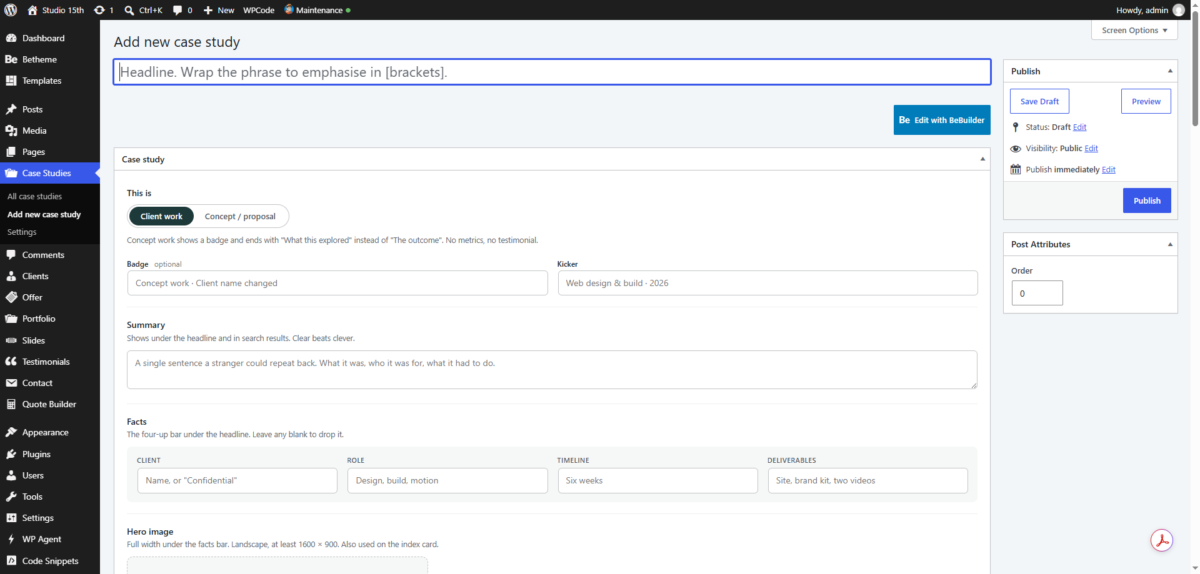Open the comments bubble in admin bar
Viewport: 1200px width, 574px height.
click(x=177, y=9)
